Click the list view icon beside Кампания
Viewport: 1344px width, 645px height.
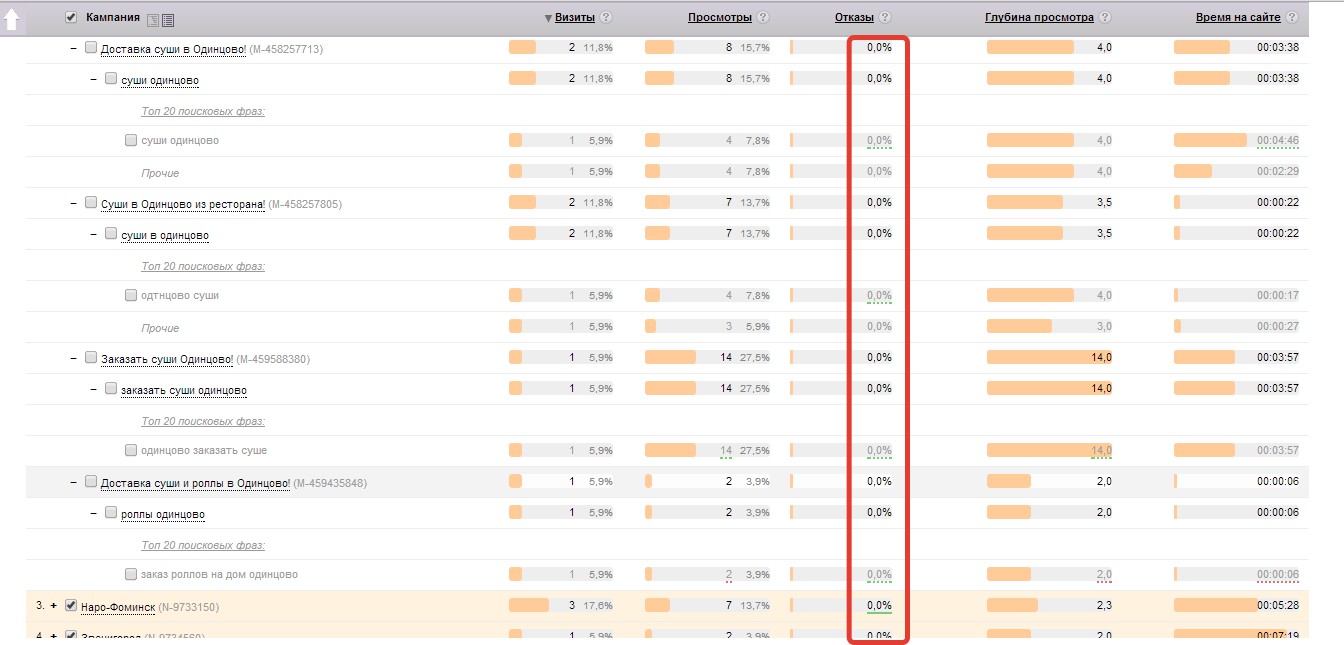click(x=167, y=20)
